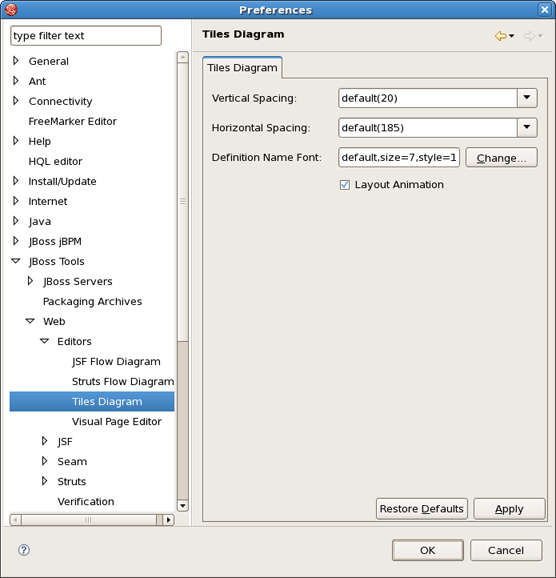This screenshot has height=578, width=556.
Task: Open the back history dropdown arrow
Action: (512, 36)
